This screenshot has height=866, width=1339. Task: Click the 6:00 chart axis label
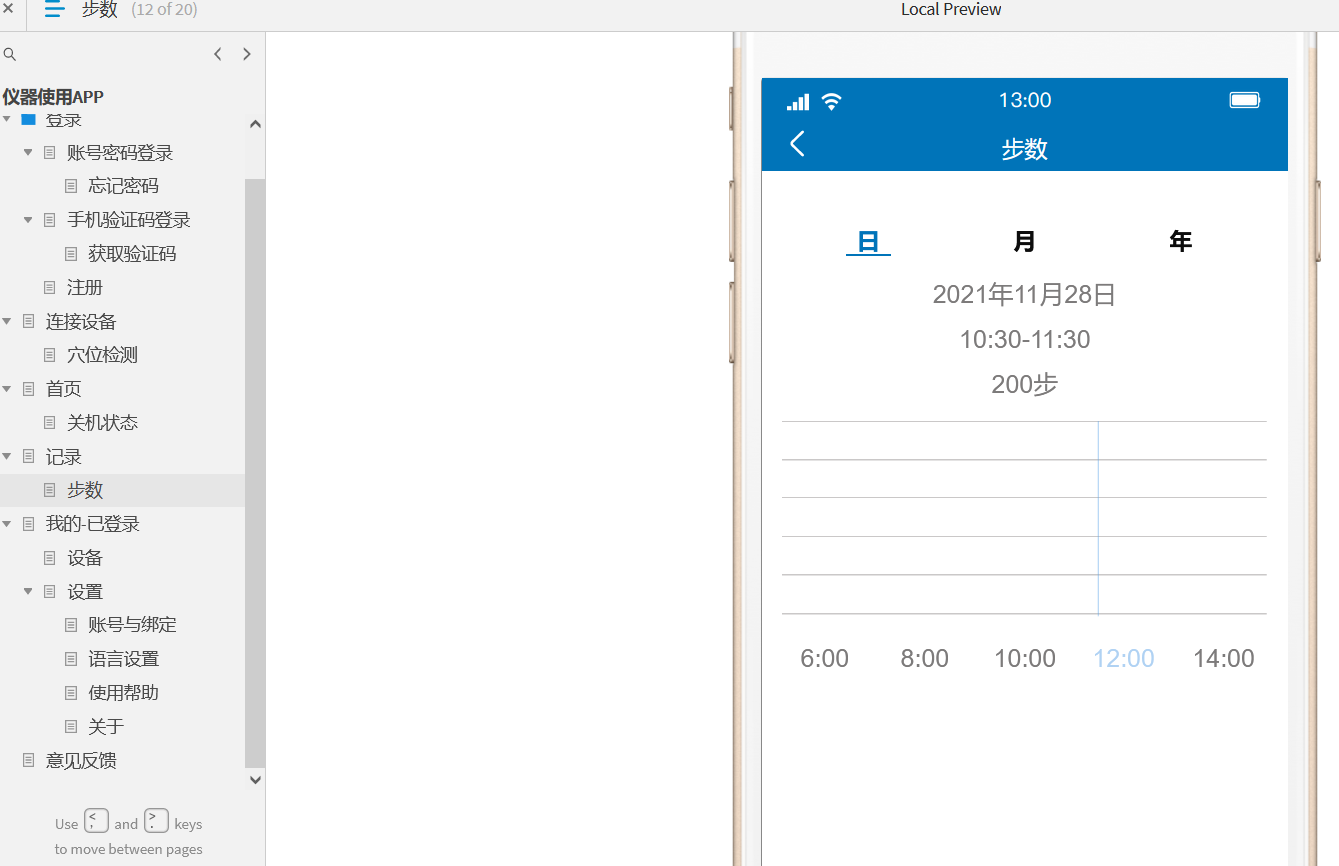coord(825,658)
